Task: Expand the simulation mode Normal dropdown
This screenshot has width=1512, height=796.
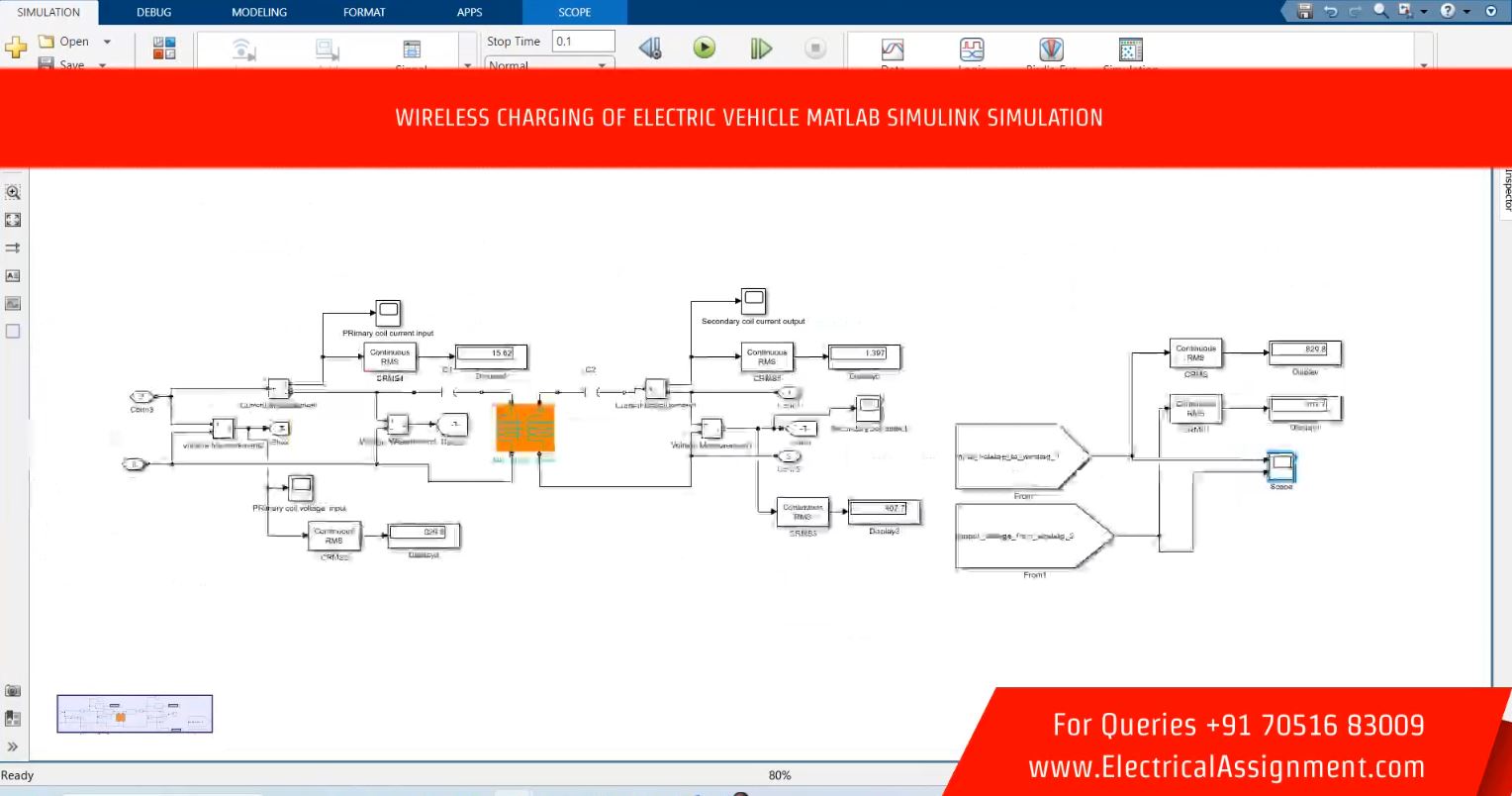Action: pos(601,65)
